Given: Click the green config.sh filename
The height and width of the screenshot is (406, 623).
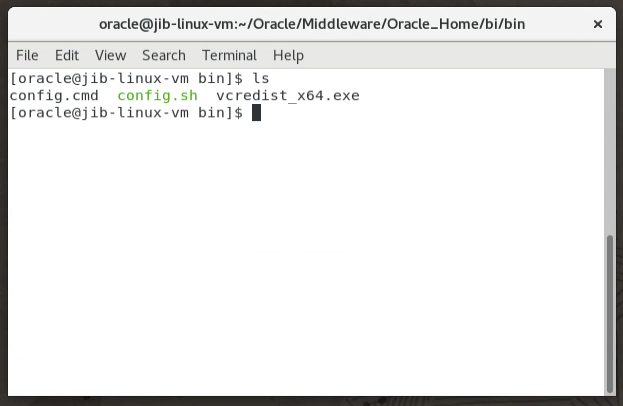Looking at the screenshot, I should (157, 96).
